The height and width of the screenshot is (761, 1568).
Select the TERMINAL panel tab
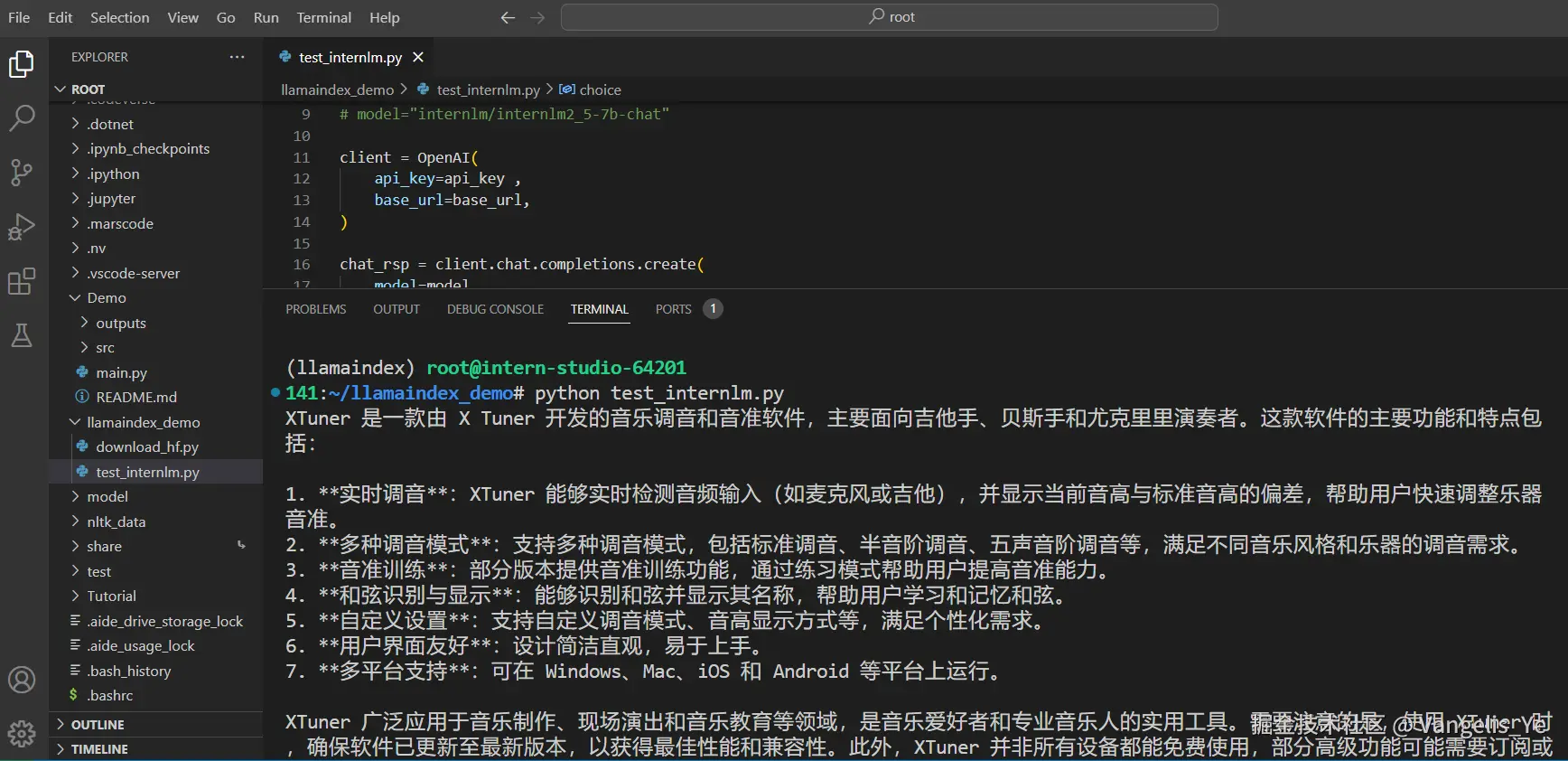599,309
